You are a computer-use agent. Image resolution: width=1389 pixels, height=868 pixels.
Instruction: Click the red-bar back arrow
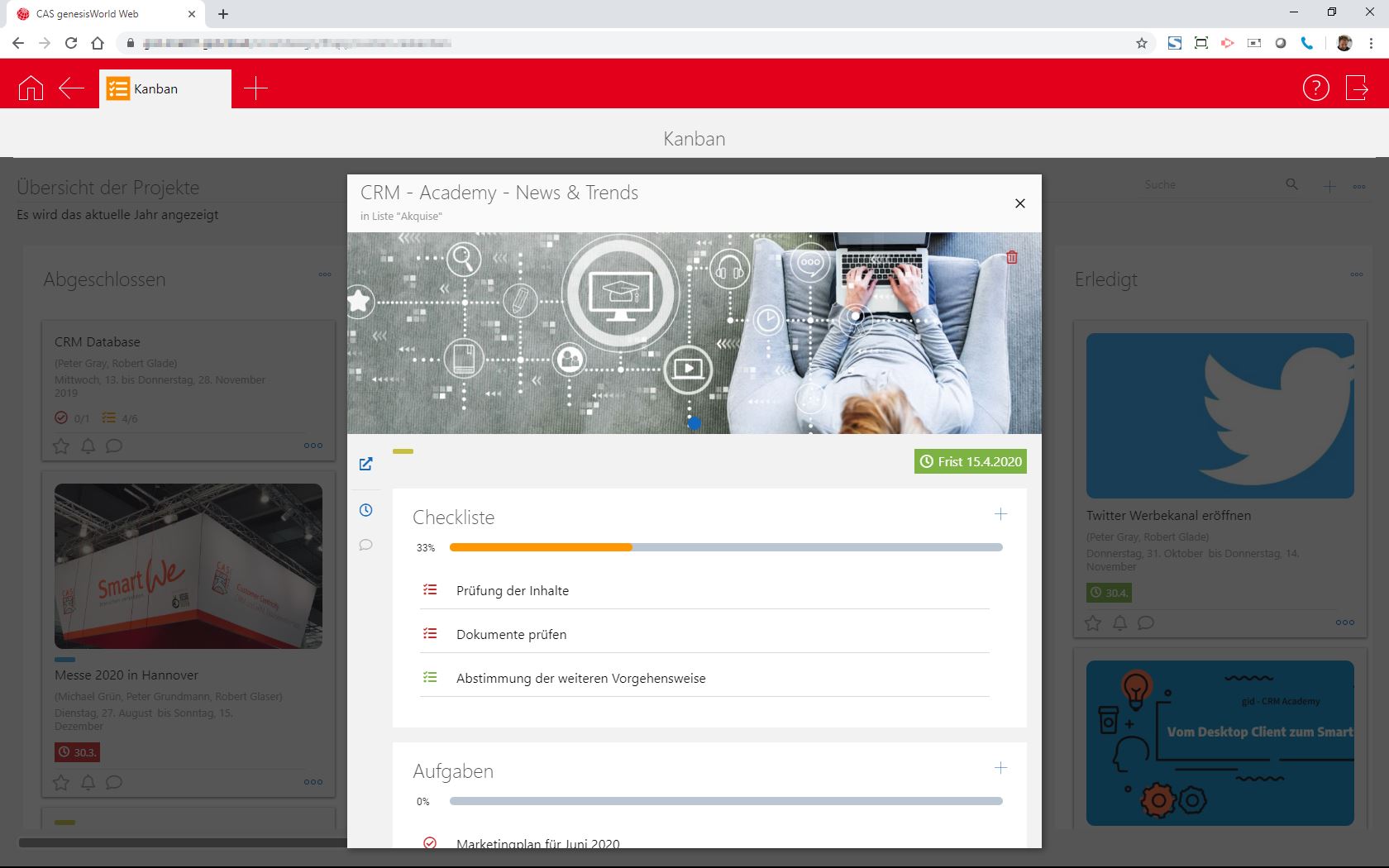pyautogui.click(x=72, y=88)
